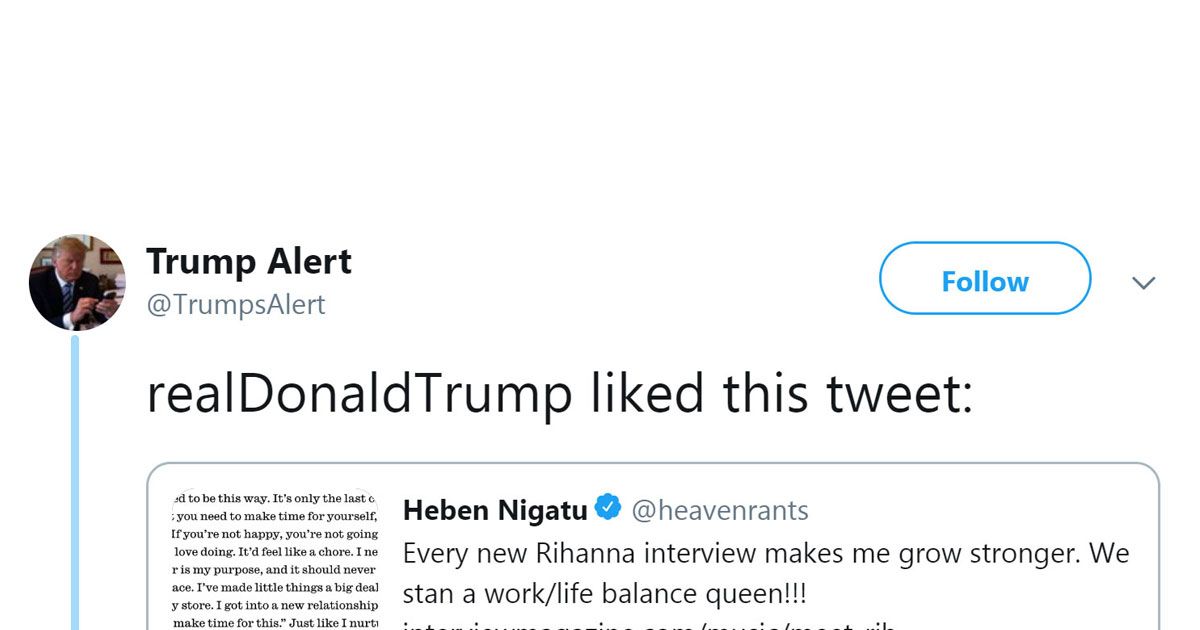Click "liked this tweet:" in the tweet text
Screen dimensions: 1200x630
(781, 393)
